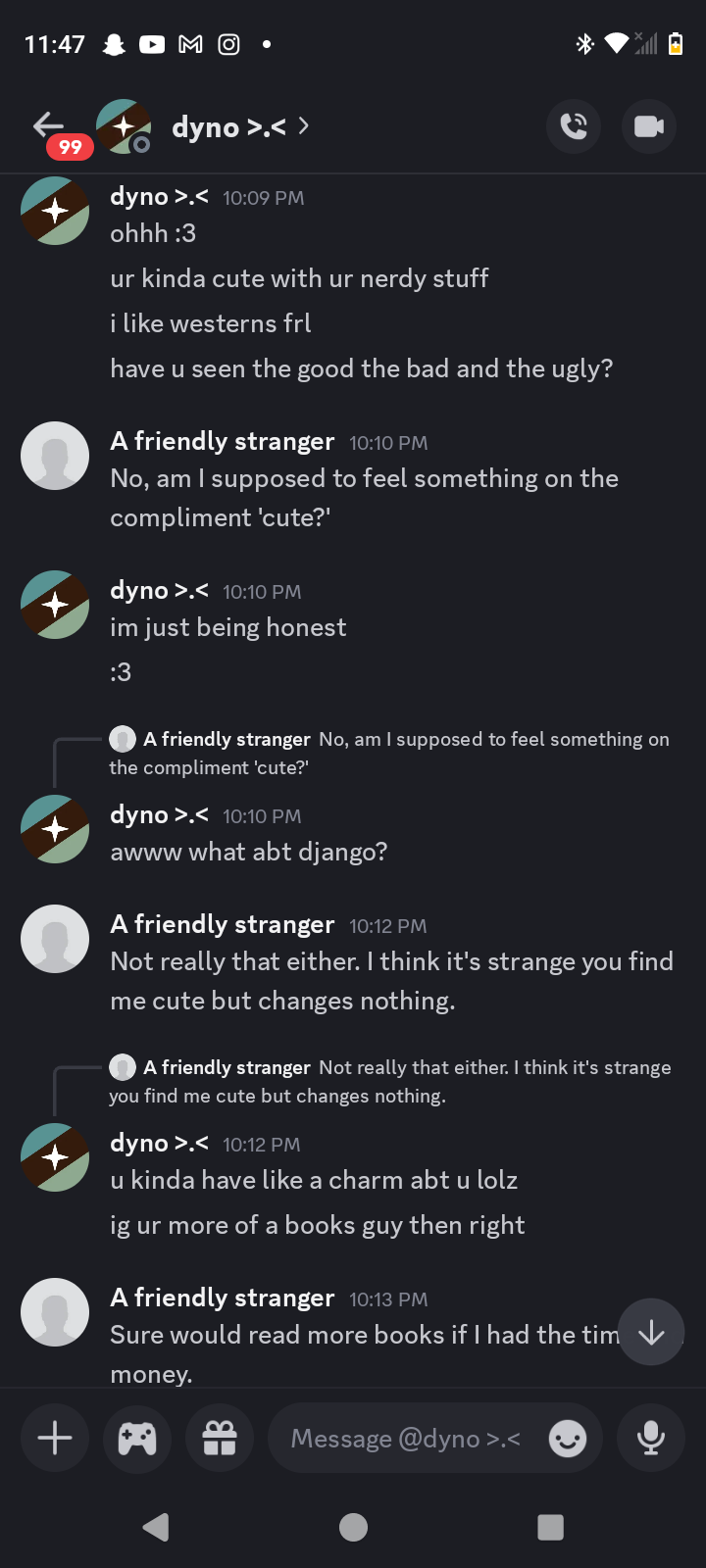The height and width of the screenshot is (1568, 706).
Task: Expand dyno >.< profile chevron in header
Action: pos(304,125)
